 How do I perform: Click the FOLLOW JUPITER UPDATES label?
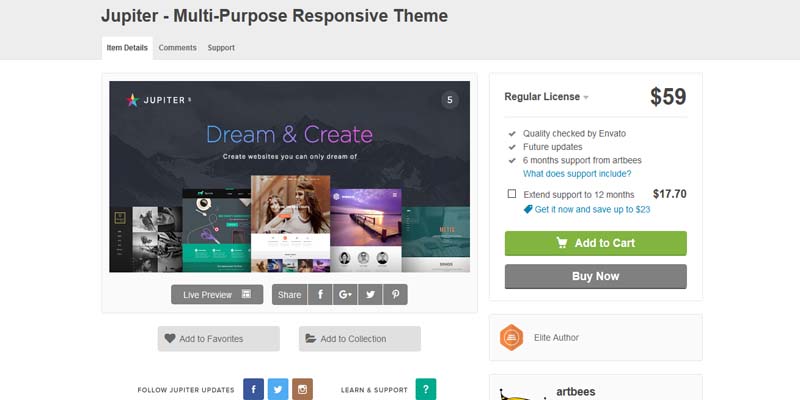tap(186, 390)
